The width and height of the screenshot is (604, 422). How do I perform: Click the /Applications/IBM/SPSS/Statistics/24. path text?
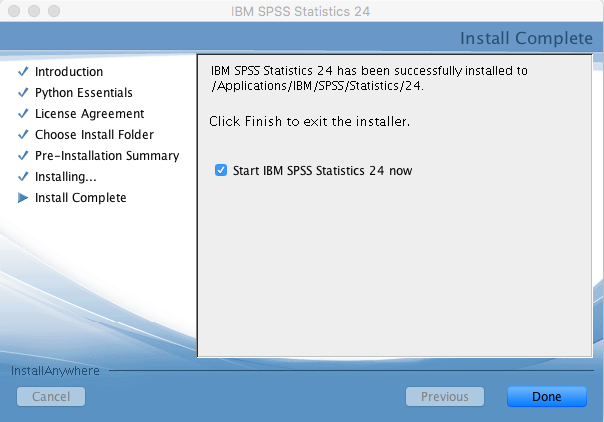(x=317, y=85)
